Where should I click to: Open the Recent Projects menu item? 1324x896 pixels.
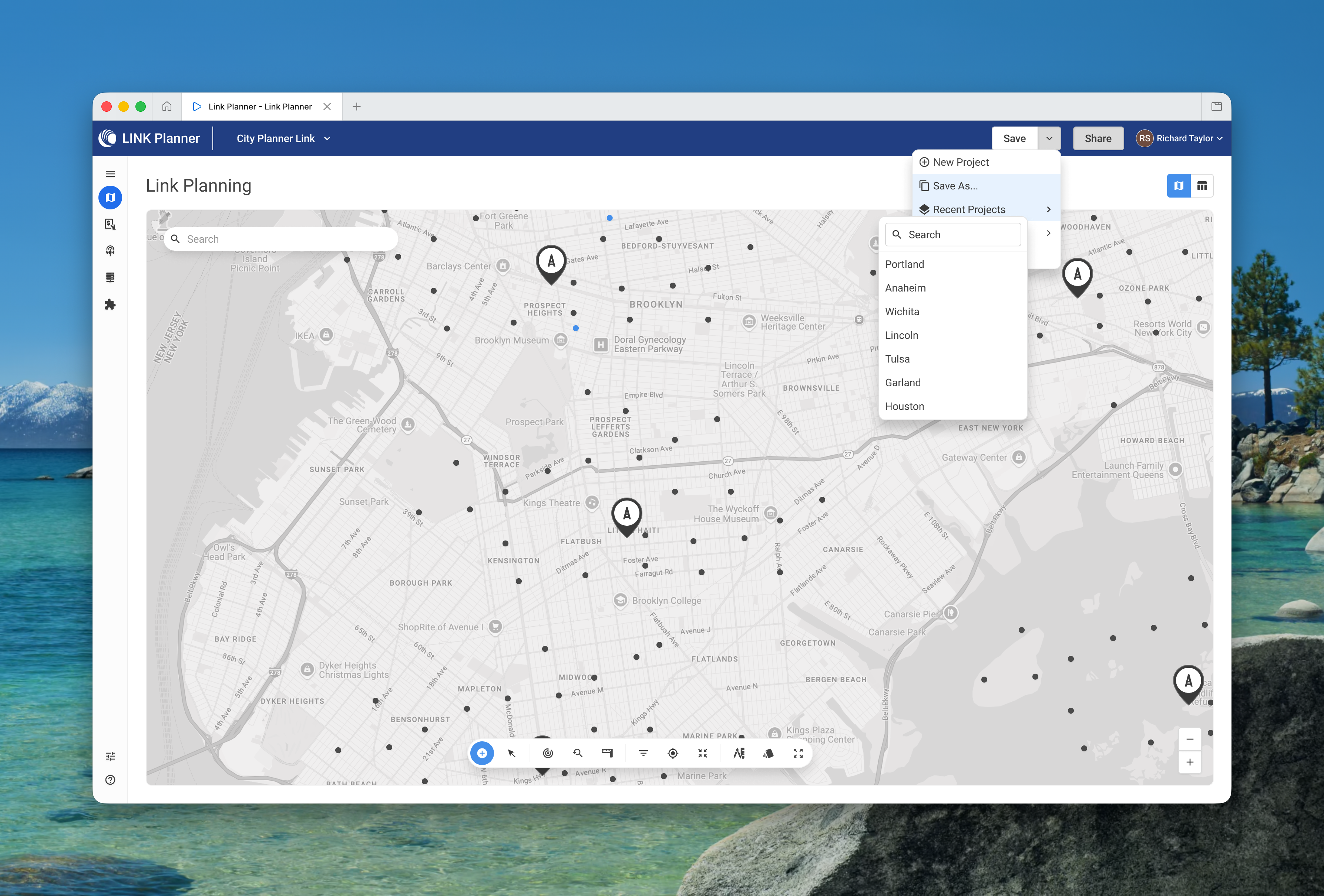(986, 210)
